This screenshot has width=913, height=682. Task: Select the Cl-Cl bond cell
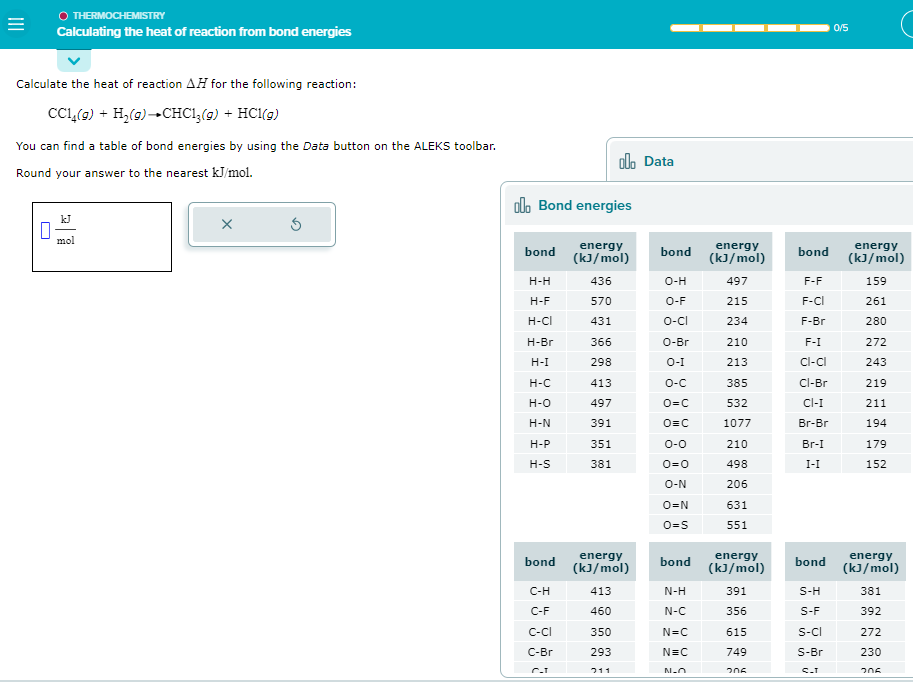[813, 362]
